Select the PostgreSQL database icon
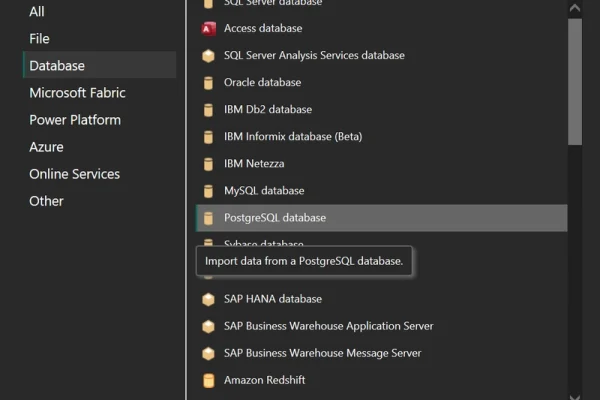The height and width of the screenshot is (400, 600). point(208,218)
